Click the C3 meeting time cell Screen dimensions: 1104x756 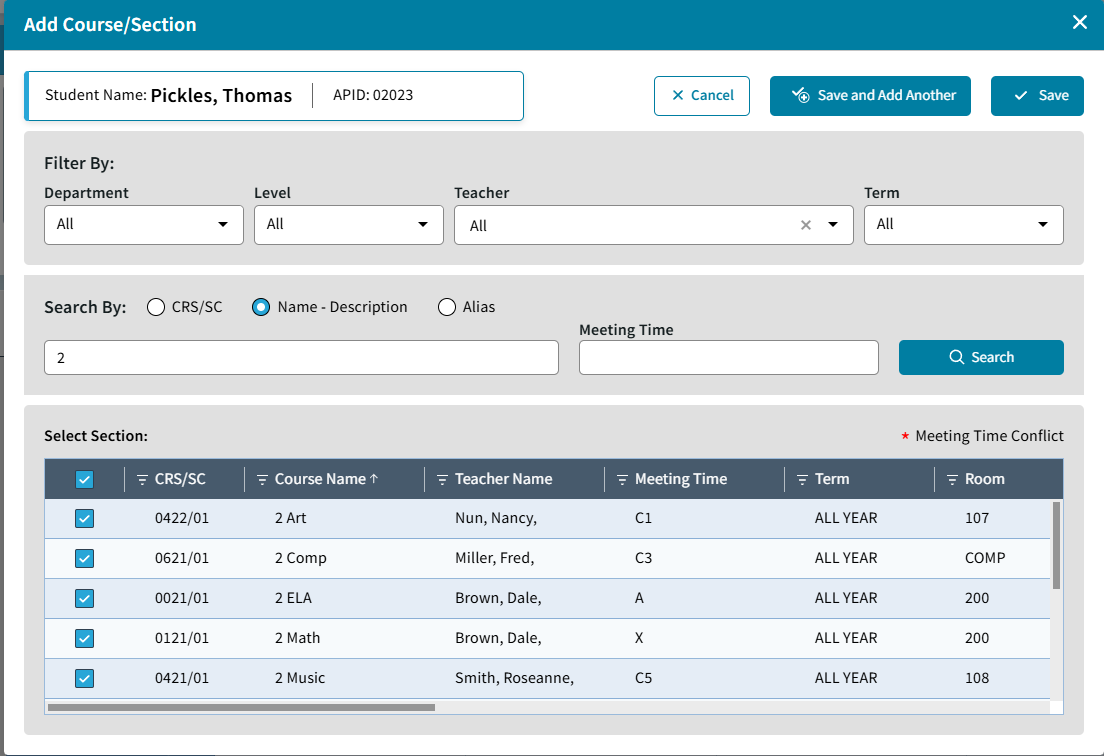coord(644,558)
